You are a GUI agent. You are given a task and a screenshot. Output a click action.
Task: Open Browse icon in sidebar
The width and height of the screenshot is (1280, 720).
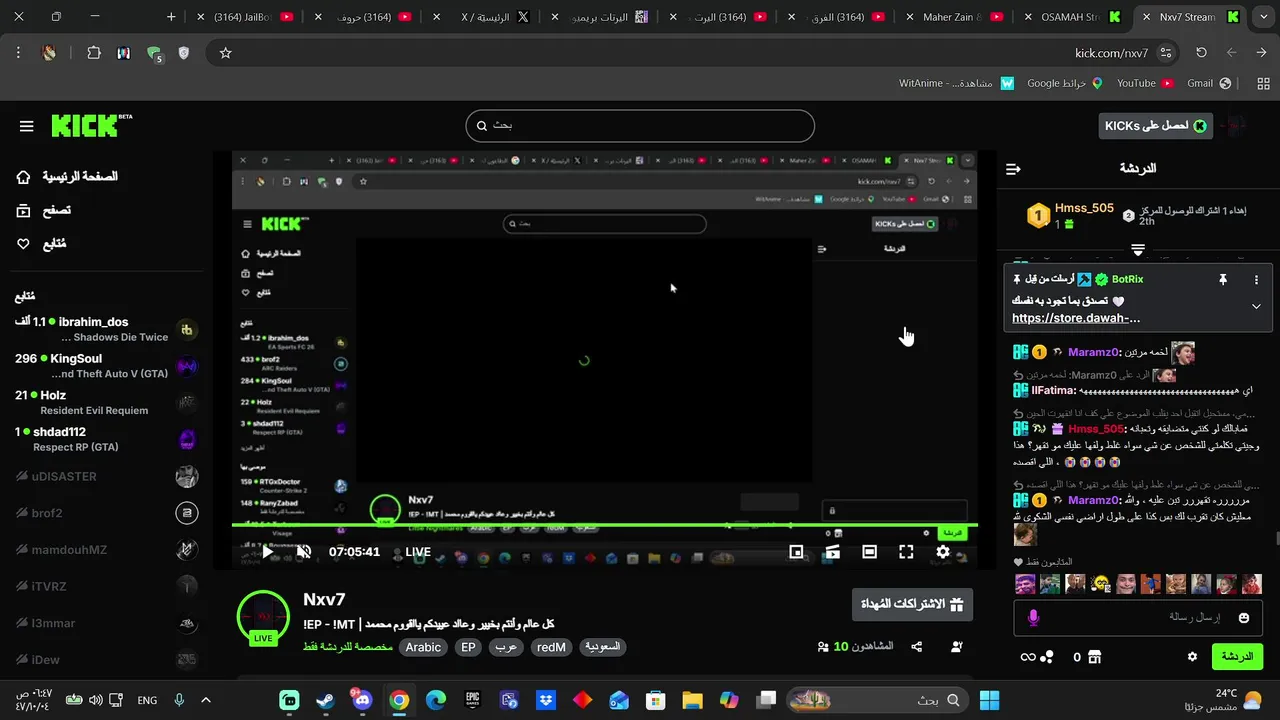pos(24,210)
